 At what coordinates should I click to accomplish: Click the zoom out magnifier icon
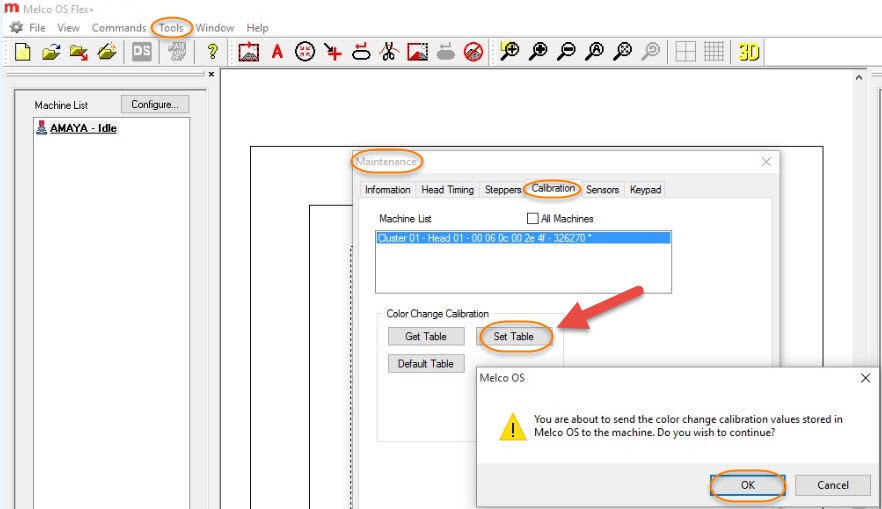click(x=566, y=53)
